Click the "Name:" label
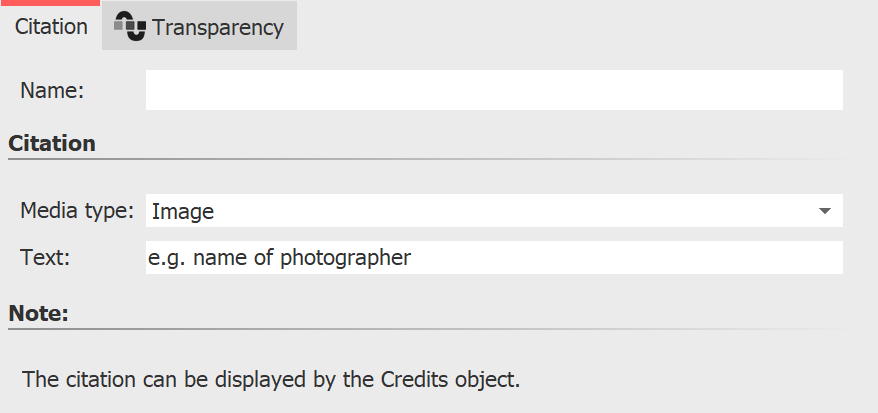Screen dimensions: 878x413 coord(52,90)
